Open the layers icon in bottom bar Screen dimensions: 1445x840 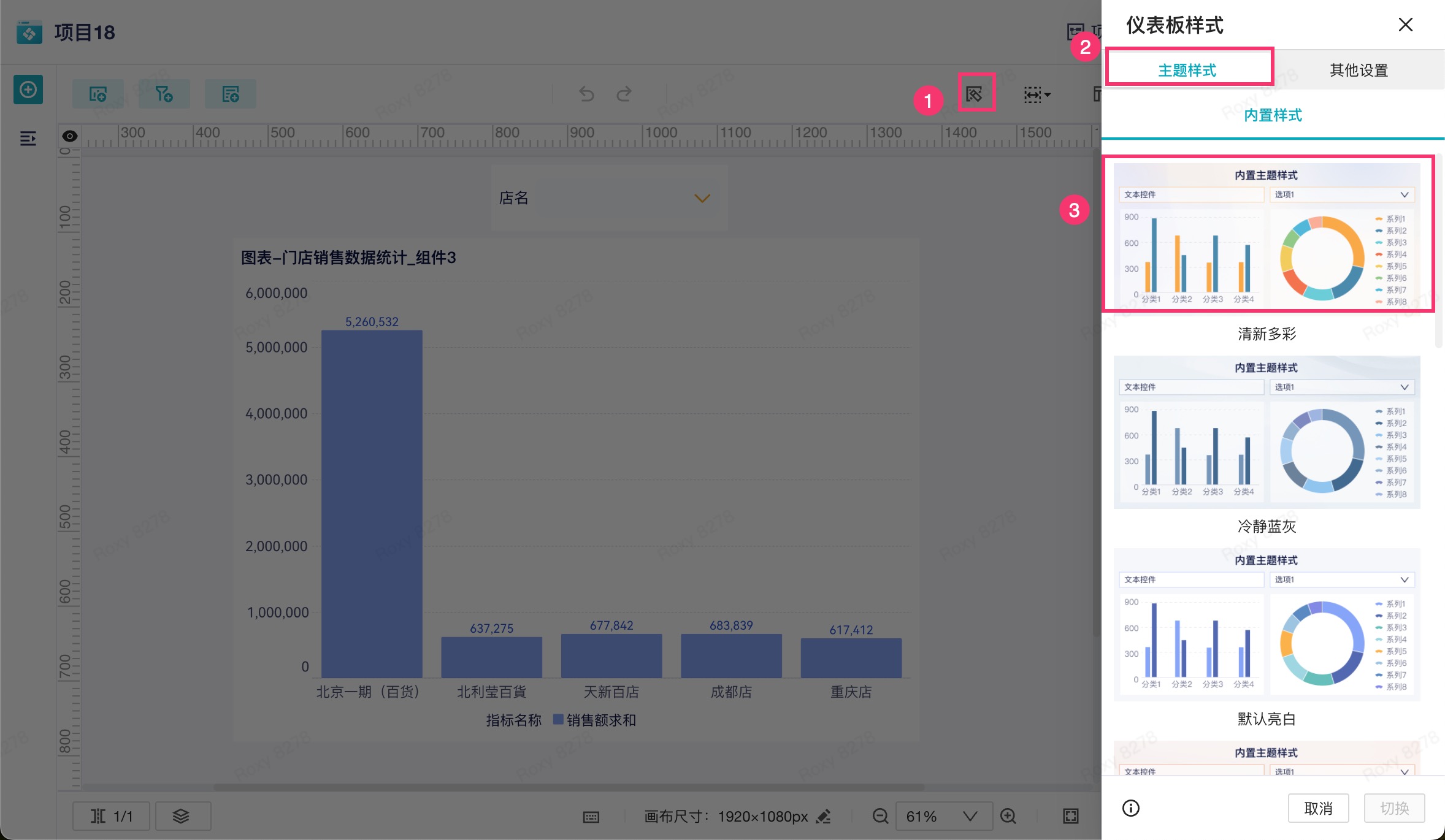click(x=182, y=815)
